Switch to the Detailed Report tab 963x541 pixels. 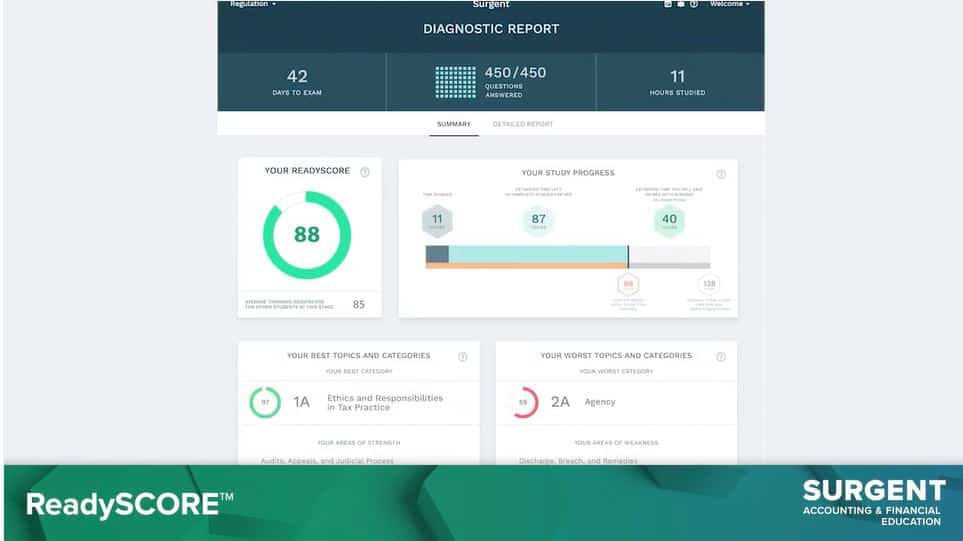522,124
